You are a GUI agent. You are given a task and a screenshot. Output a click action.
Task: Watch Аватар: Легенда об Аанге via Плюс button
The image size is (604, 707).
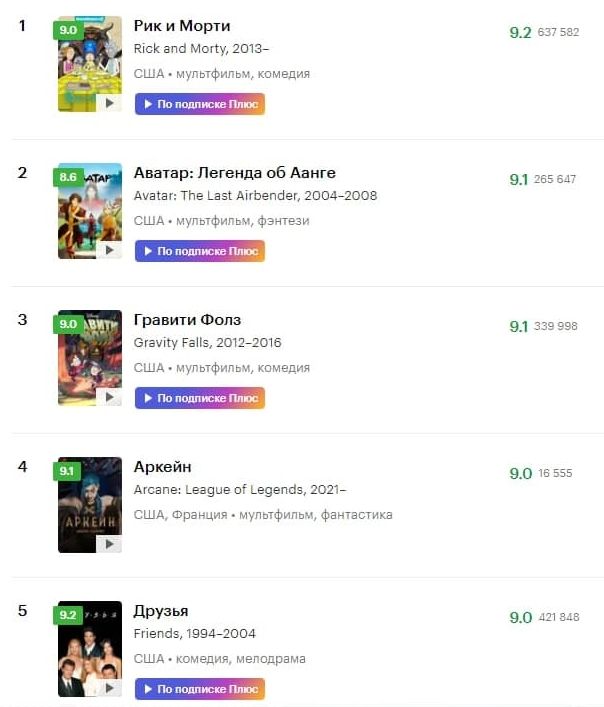point(200,251)
